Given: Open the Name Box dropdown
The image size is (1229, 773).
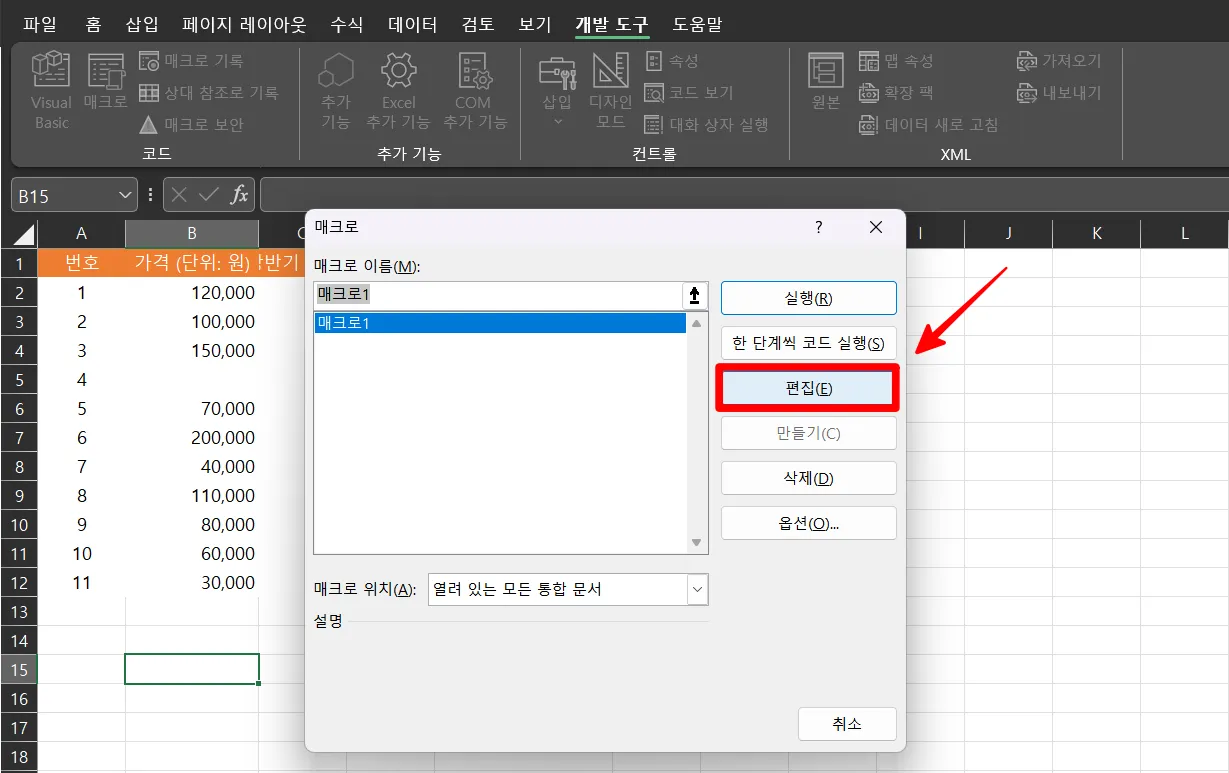Looking at the screenshot, I should (125, 194).
